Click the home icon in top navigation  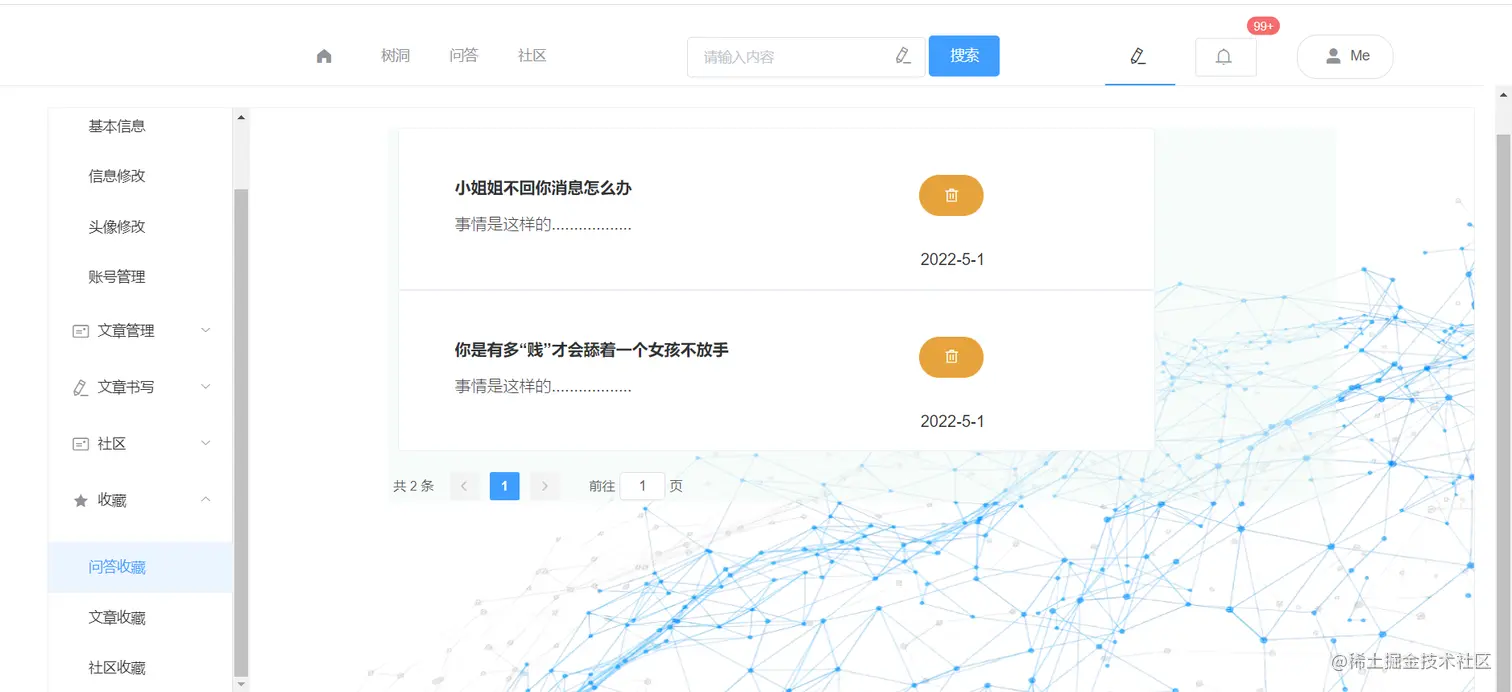point(323,56)
